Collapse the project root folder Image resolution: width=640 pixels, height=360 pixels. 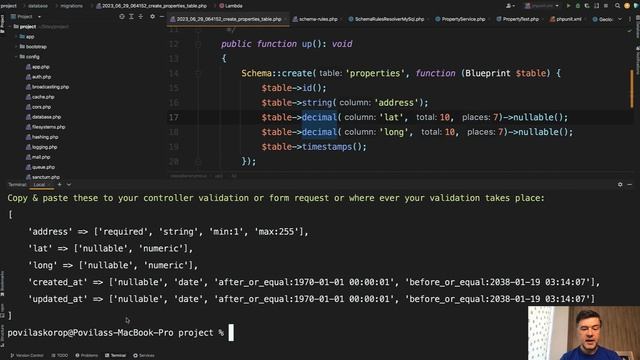click(11, 27)
